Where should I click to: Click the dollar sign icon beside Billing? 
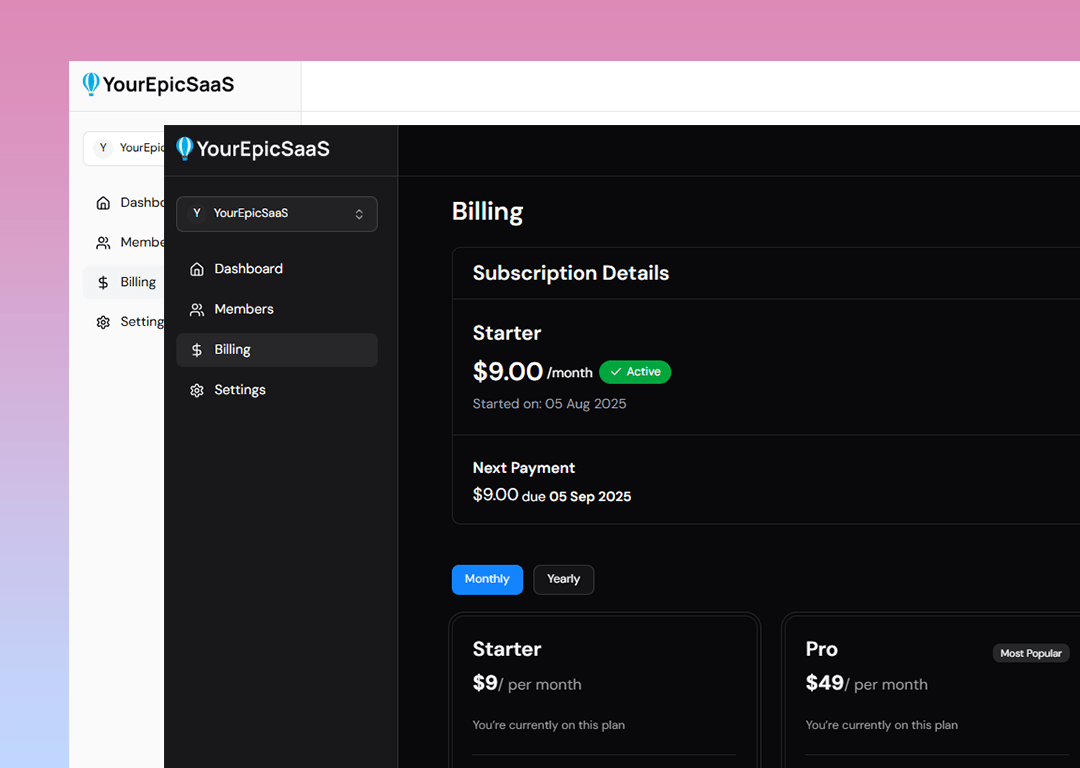(x=197, y=349)
